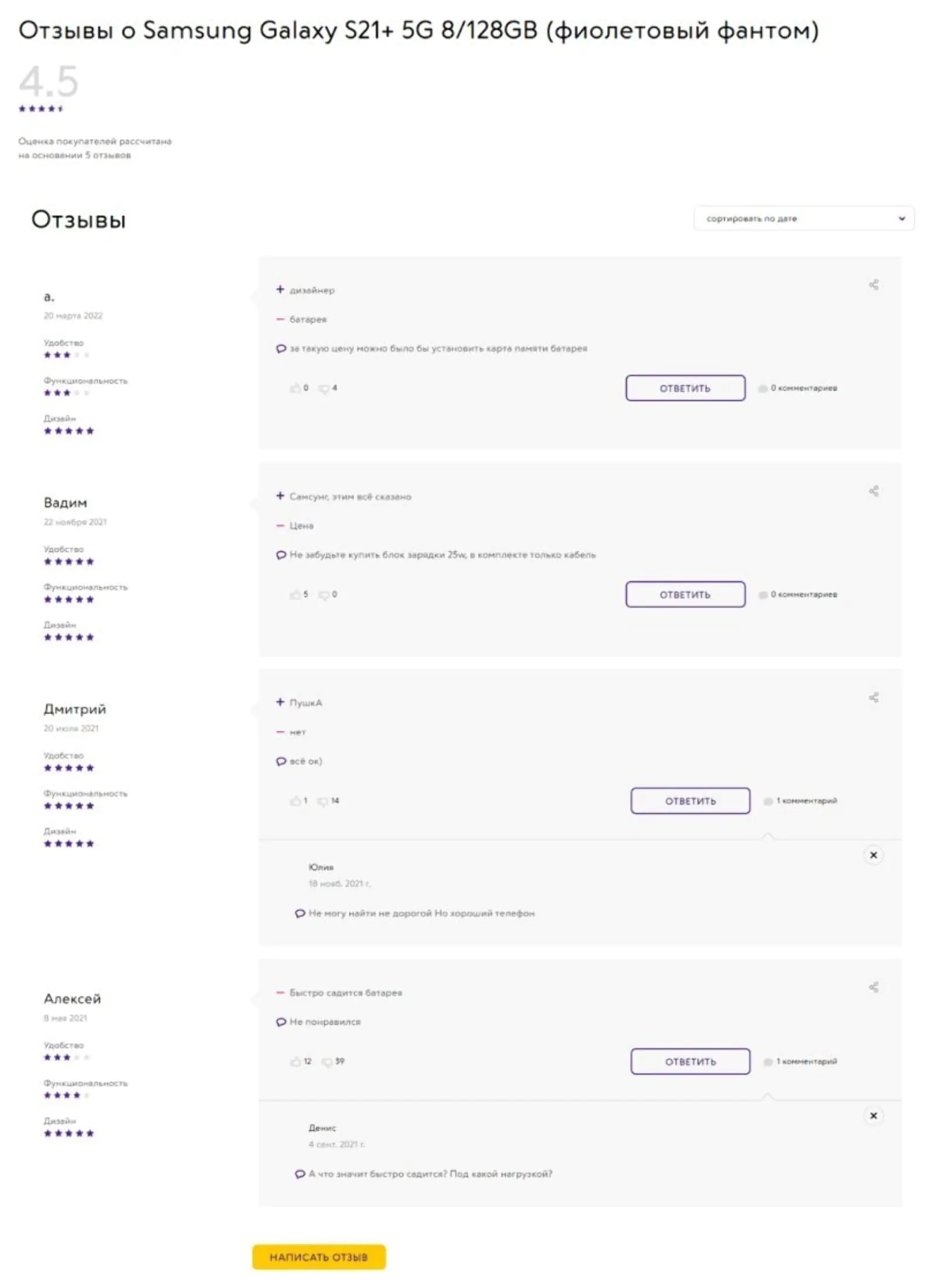Screen dimensions: 936x1288
Task: Click the Функциональность stars in Алексей's review
Action: (67, 1095)
